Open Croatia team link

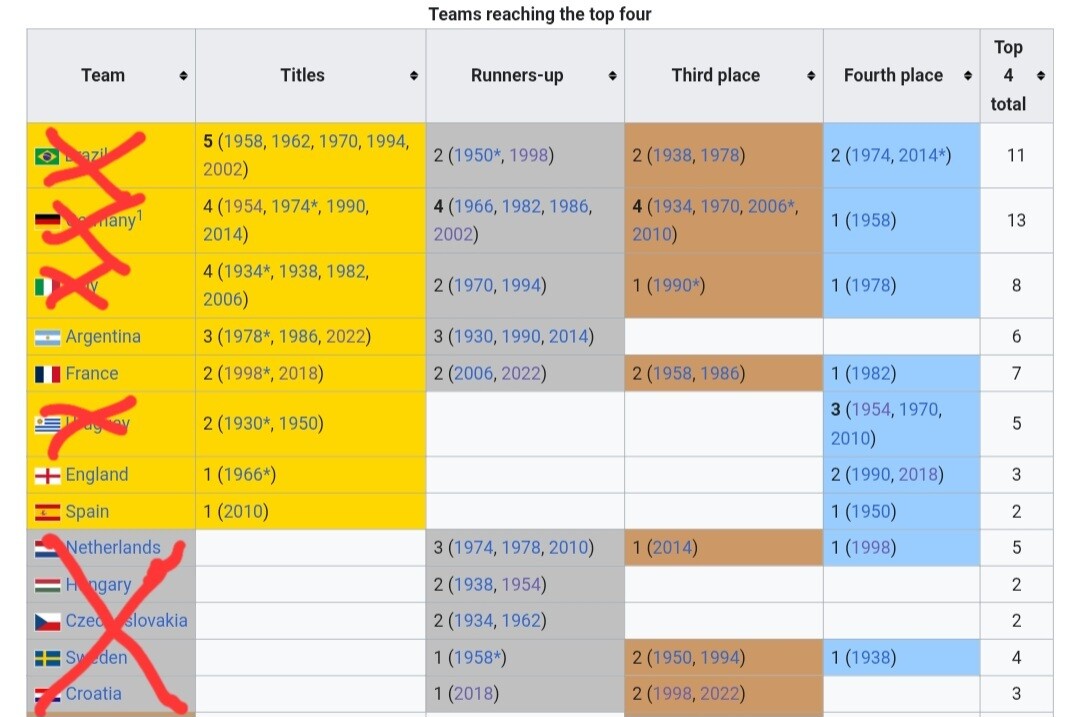(94, 694)
